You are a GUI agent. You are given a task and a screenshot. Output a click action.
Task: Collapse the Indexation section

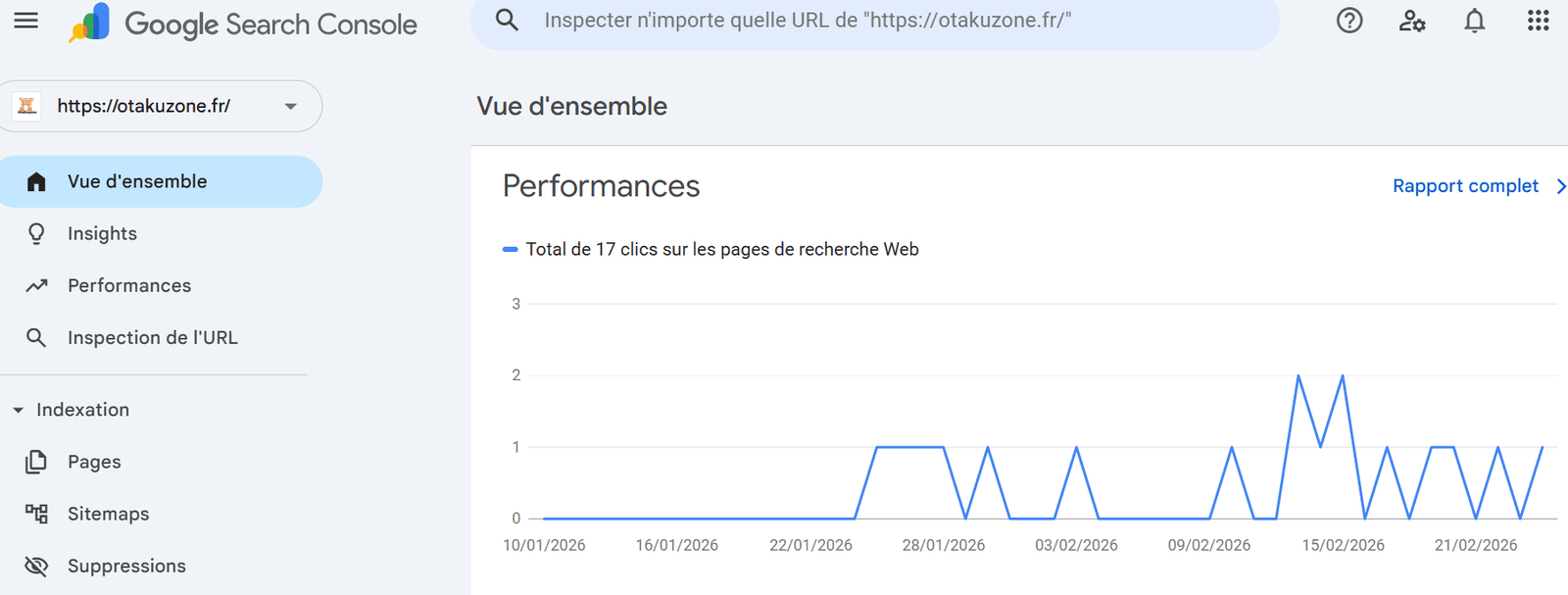click(18, 410)
